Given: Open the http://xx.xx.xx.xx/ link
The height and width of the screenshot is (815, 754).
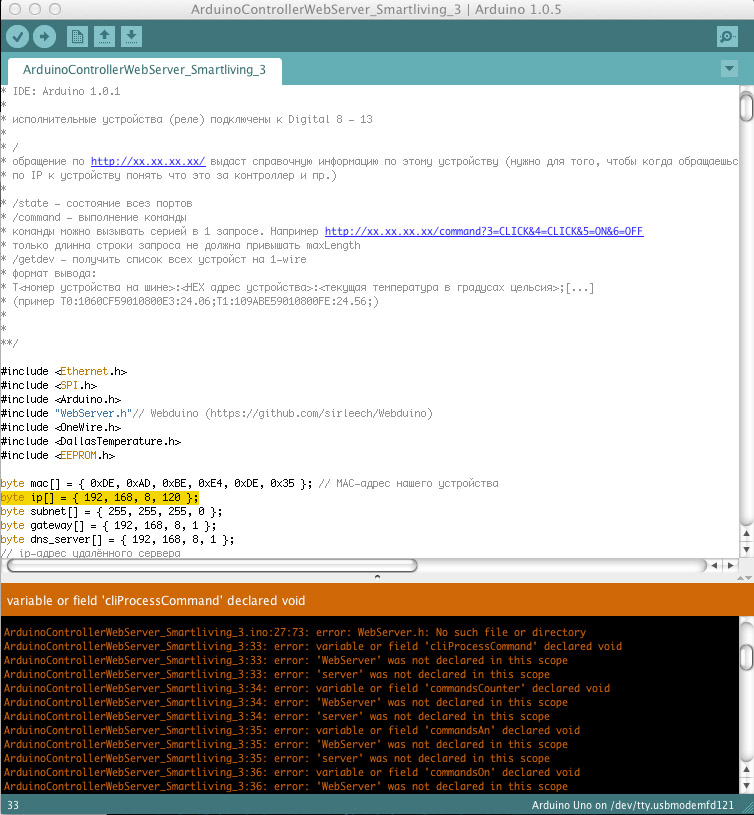Looking at the screenshot, I should 148,162.
